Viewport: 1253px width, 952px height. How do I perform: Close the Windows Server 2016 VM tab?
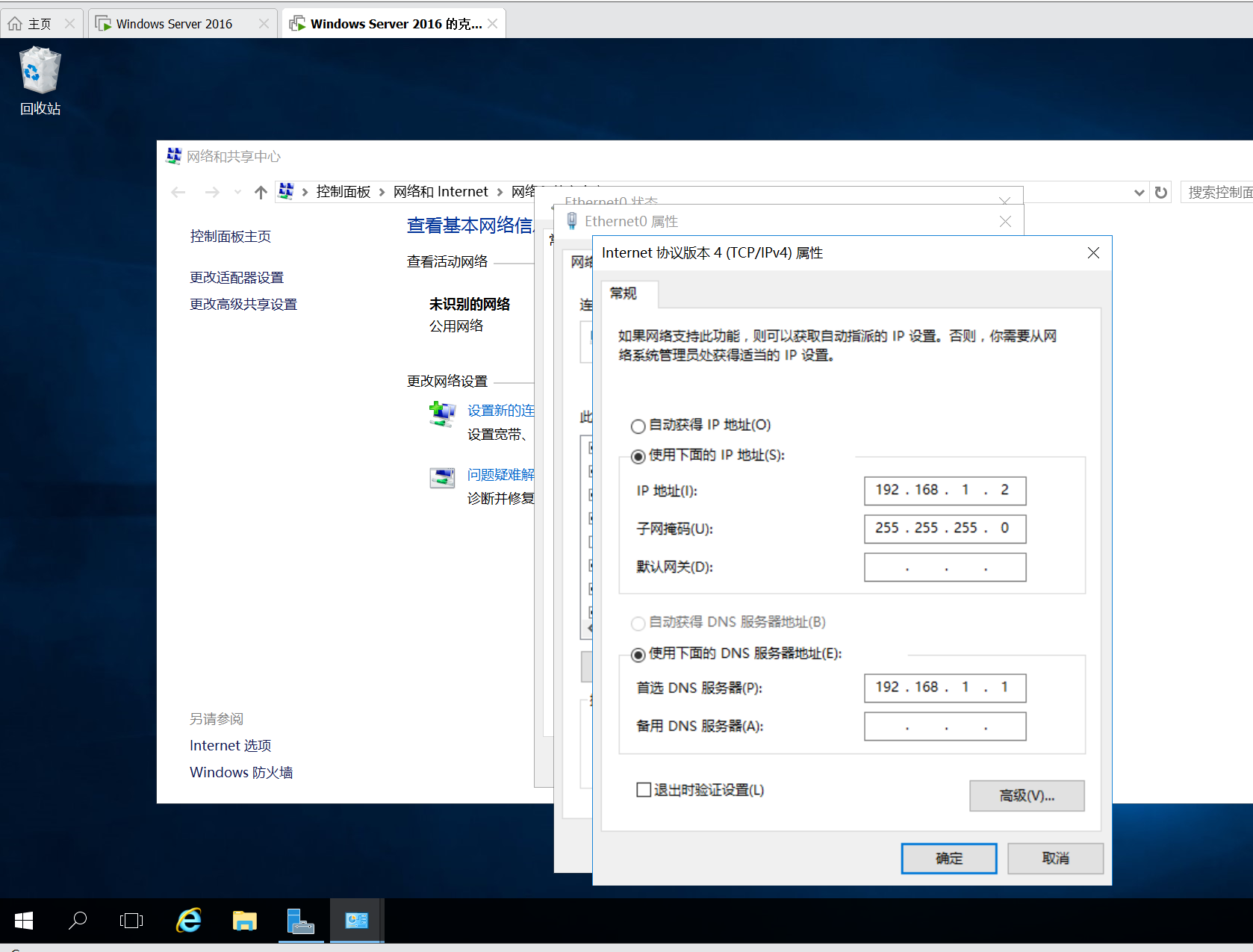(x=264, y=24)
